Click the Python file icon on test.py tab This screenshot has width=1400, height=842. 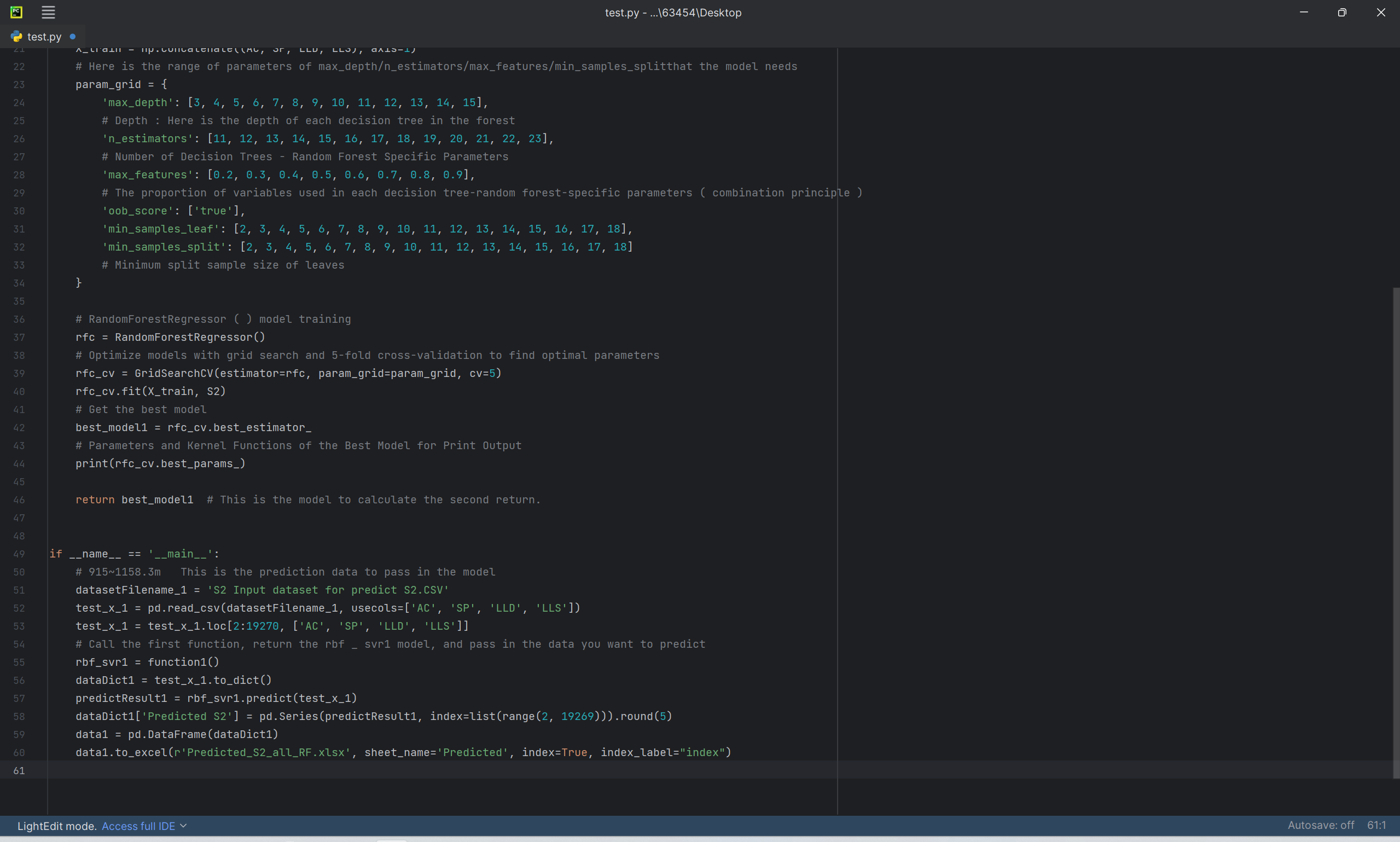[x=16, y=36]
